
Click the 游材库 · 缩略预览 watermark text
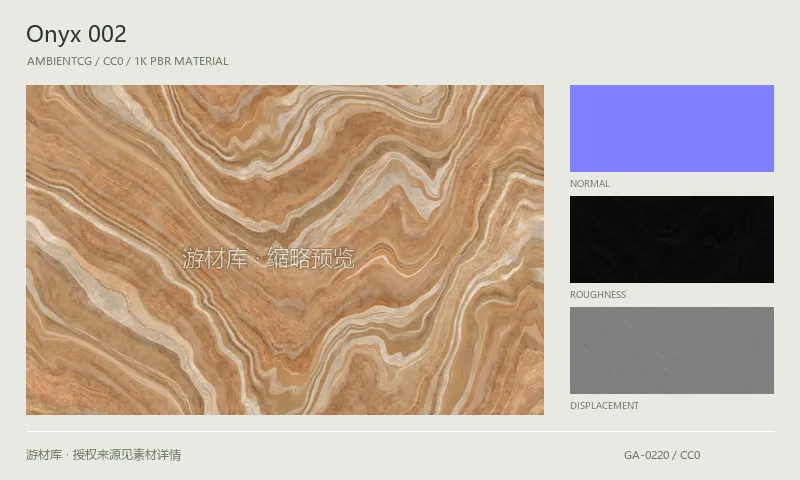coord(268,258)
